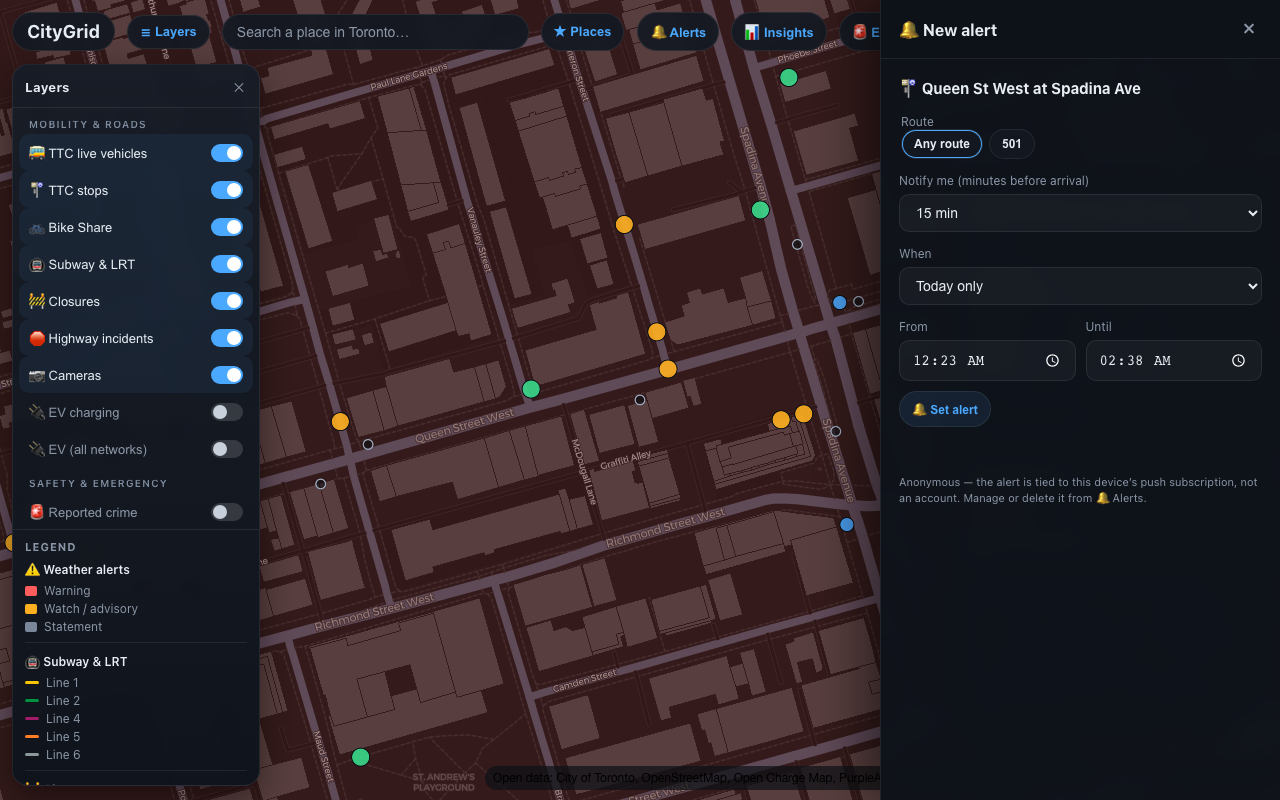1280x800 pixels.
Task: Open the Insights tab
Action: tap(779, 32)
